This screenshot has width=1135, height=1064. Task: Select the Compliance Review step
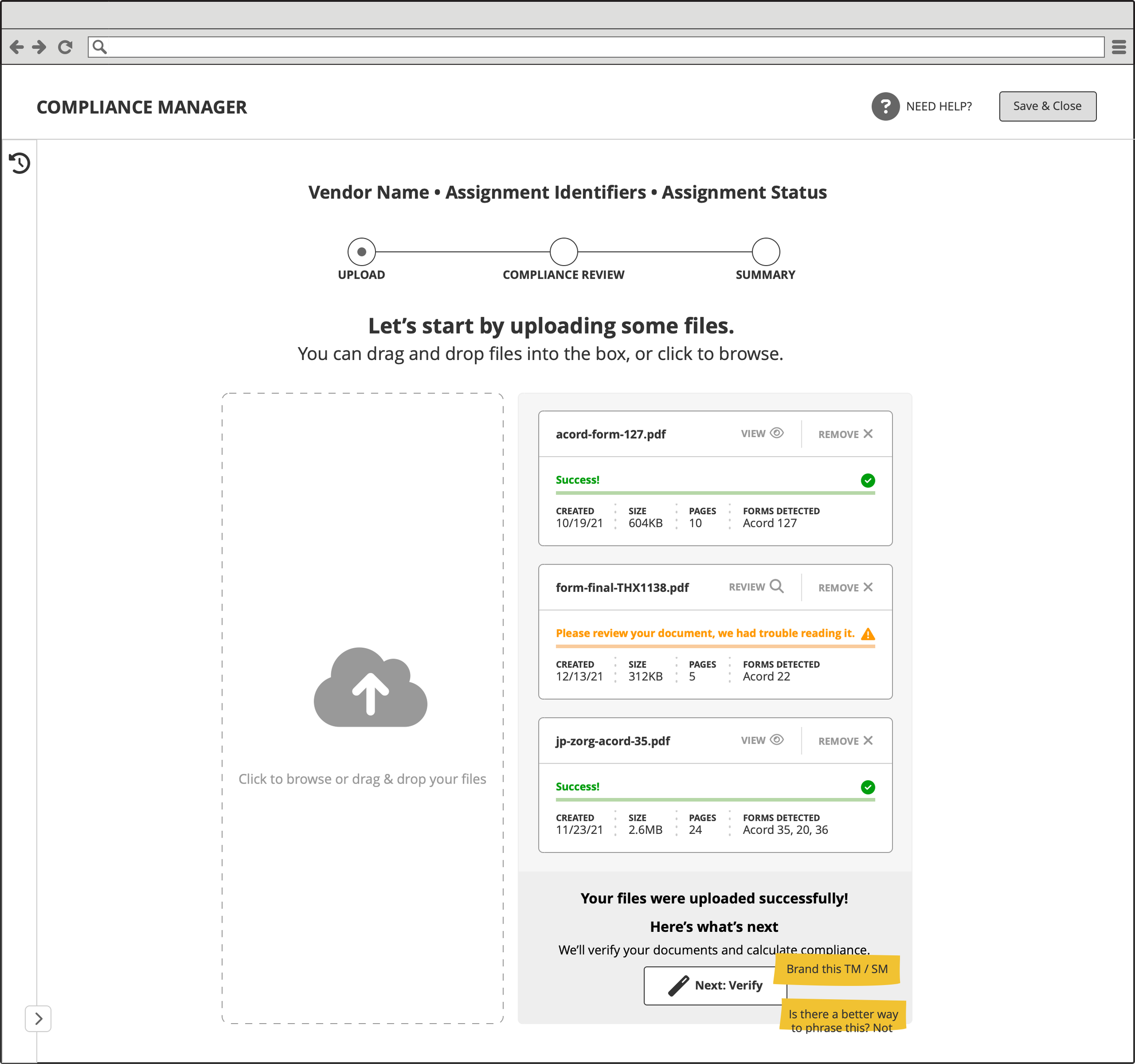click(563, 252)
